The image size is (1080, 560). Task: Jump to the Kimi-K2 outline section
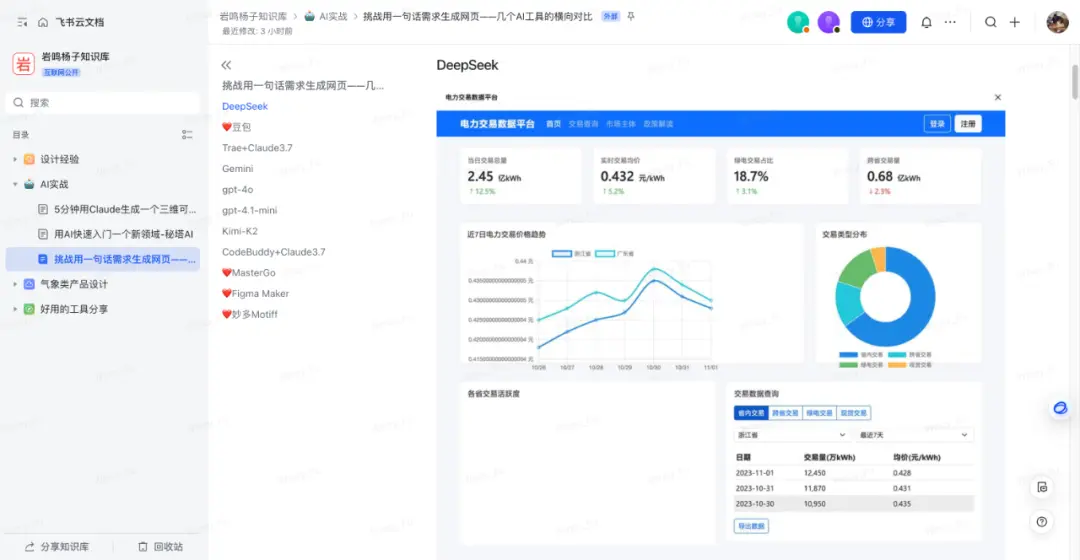point(240,231)
